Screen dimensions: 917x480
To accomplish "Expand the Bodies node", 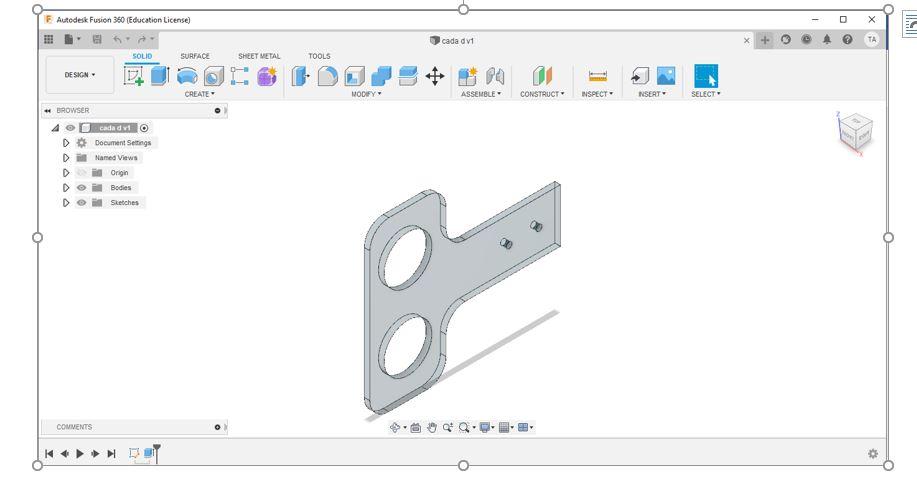I will (66, 188).
